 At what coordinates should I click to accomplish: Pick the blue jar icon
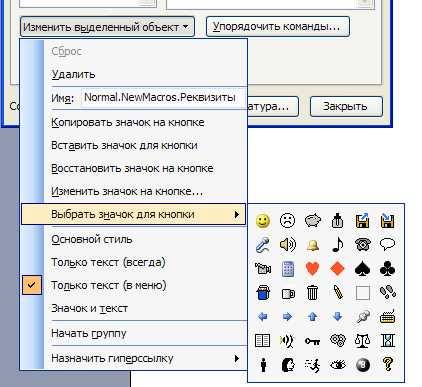click(x=263, y=293)
